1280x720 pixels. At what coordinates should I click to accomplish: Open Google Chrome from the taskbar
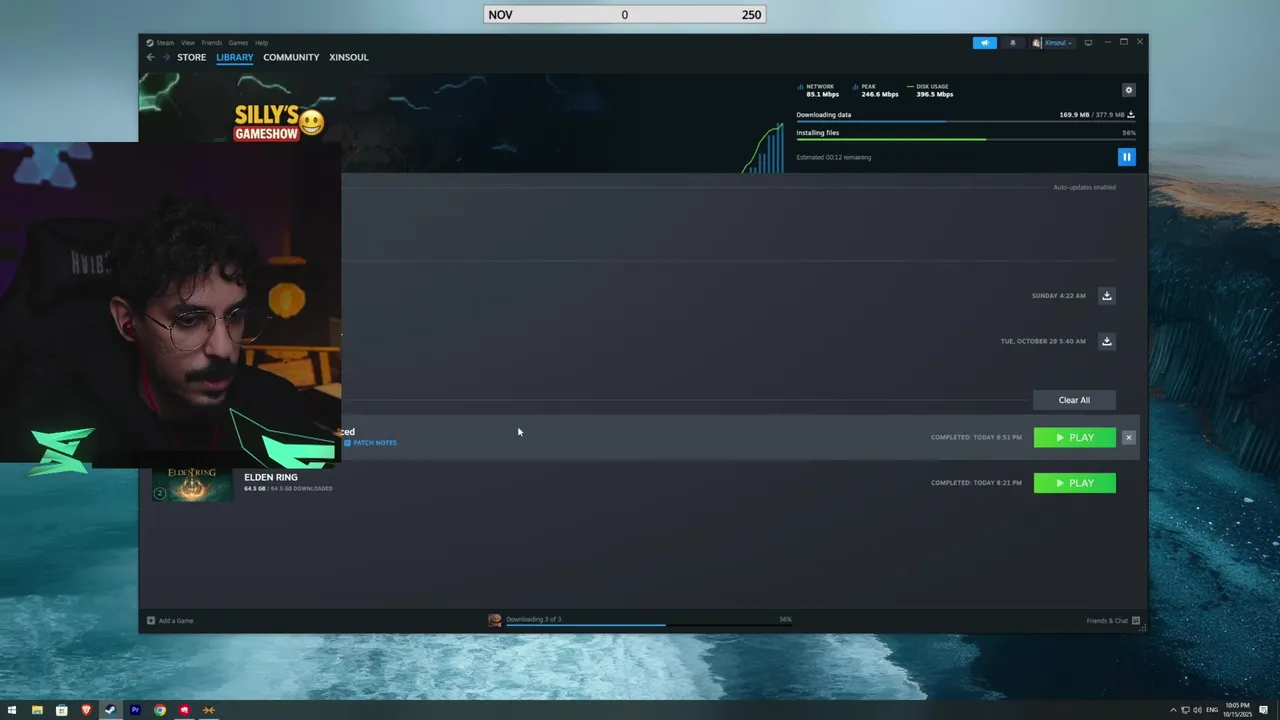[160, 710]
